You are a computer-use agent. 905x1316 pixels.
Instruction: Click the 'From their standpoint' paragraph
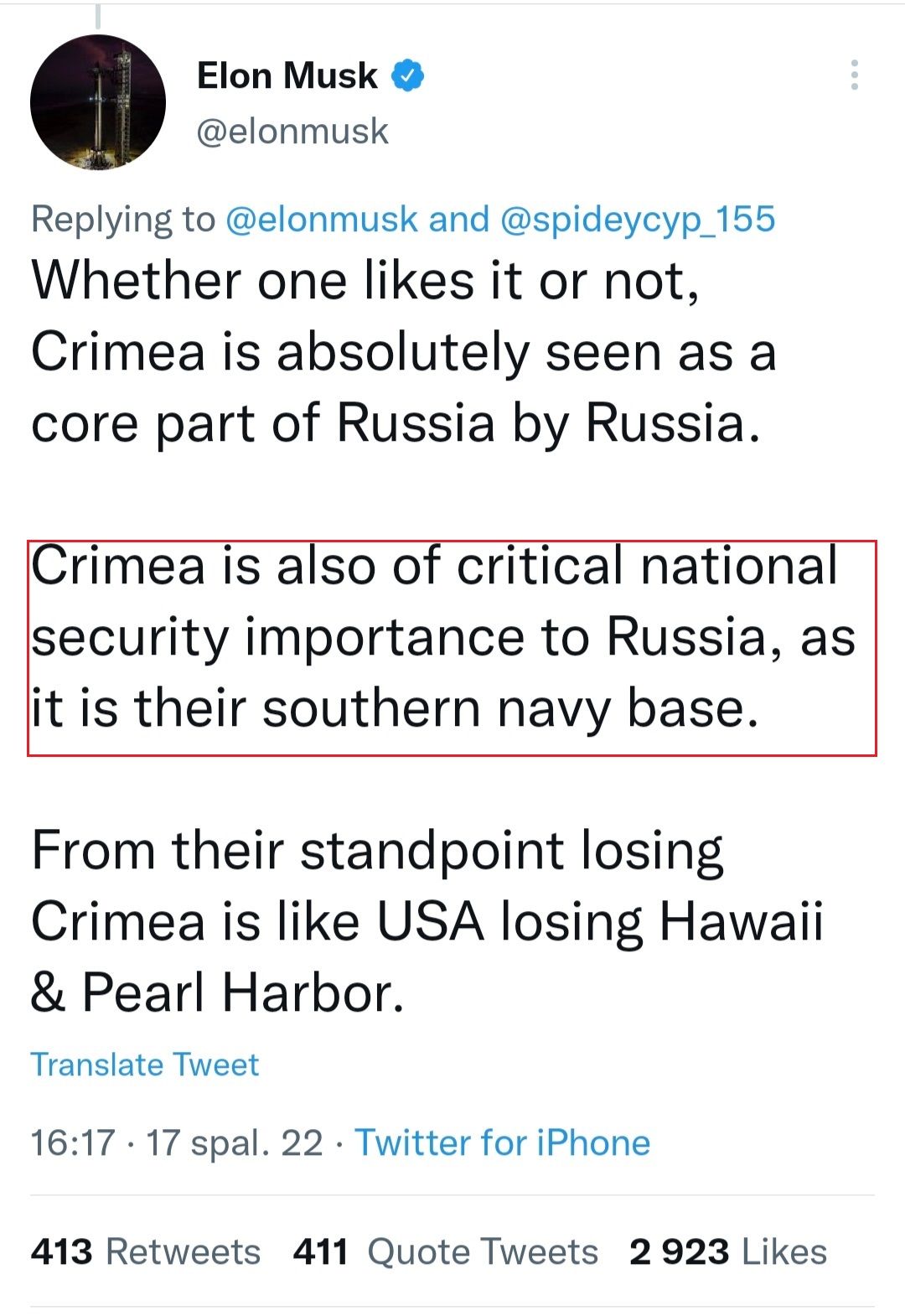(x=427, y=921)
